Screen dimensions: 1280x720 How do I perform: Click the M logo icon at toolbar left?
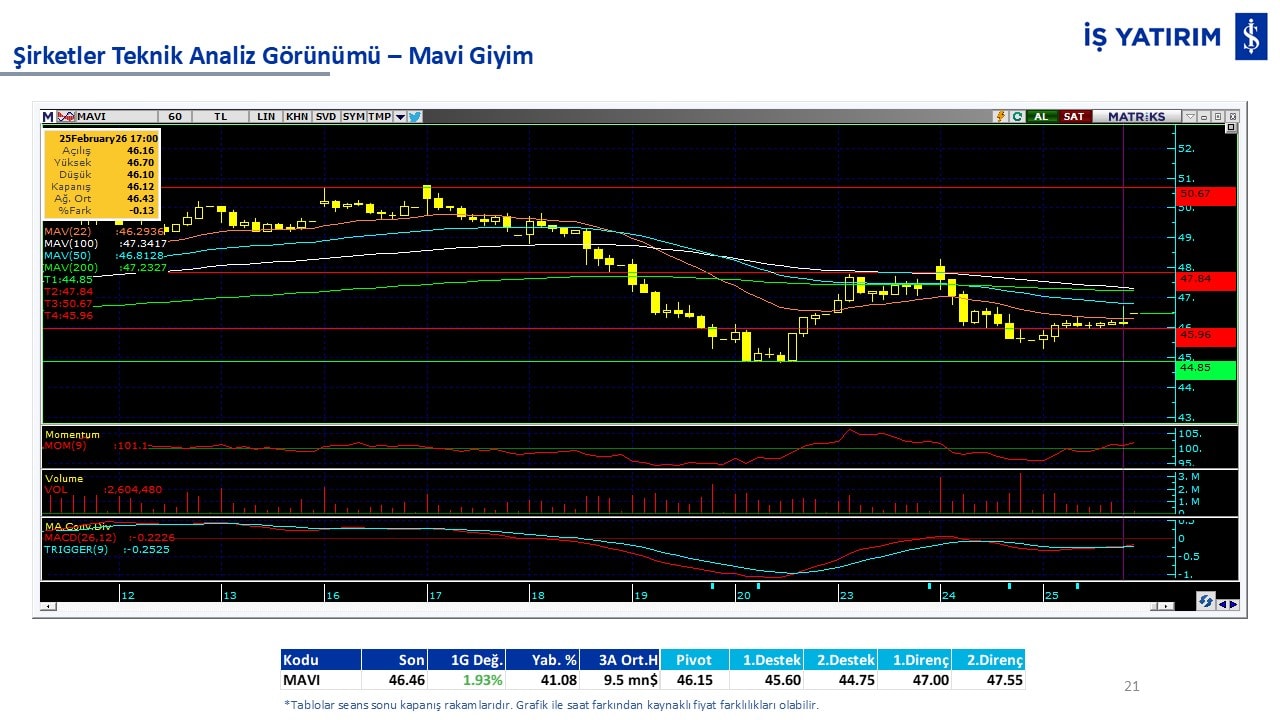pyautogui.click(x=48, y=117)
